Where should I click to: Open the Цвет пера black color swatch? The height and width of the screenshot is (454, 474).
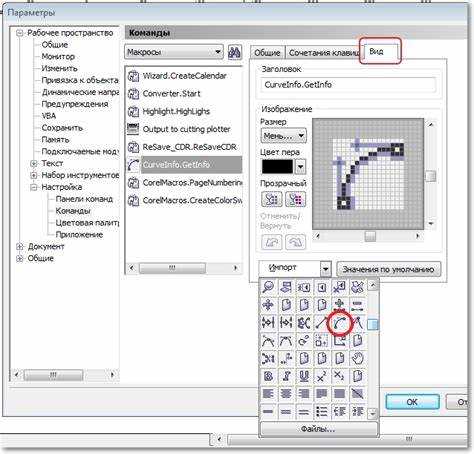pos(277,166)
